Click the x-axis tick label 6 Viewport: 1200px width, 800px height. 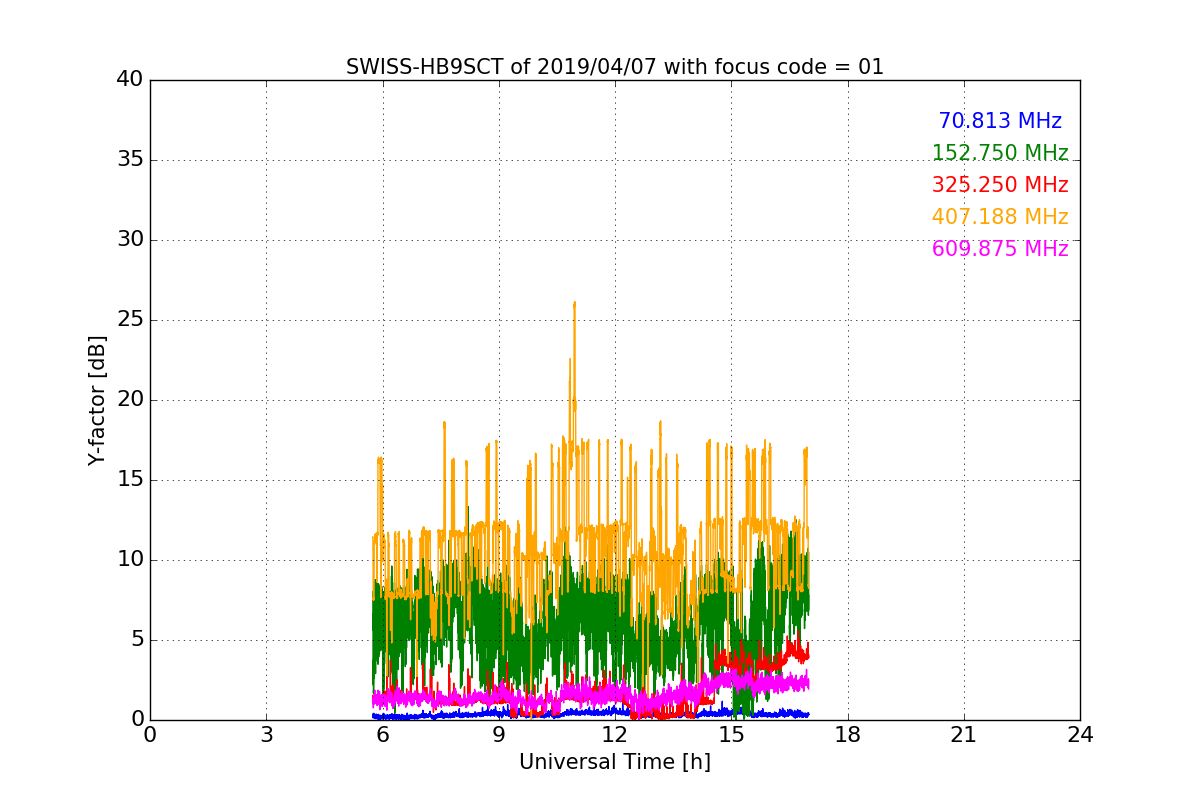382,735
